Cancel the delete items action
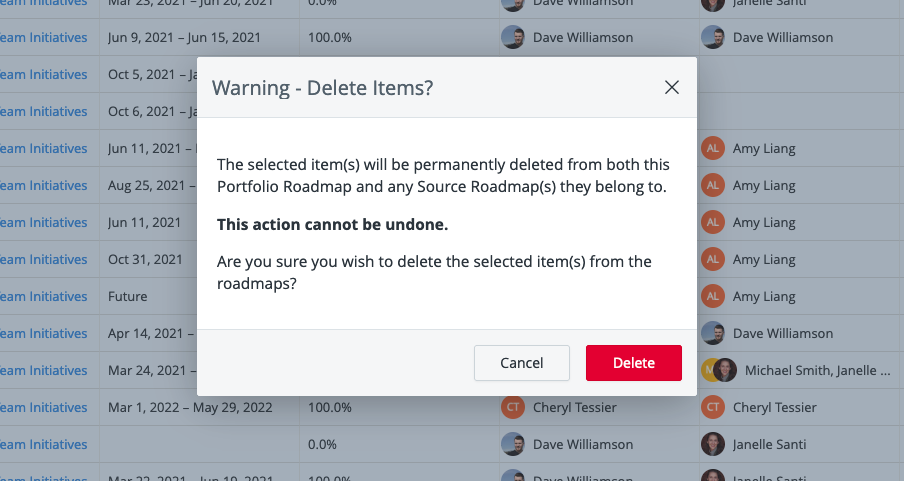 click(522, 363)
